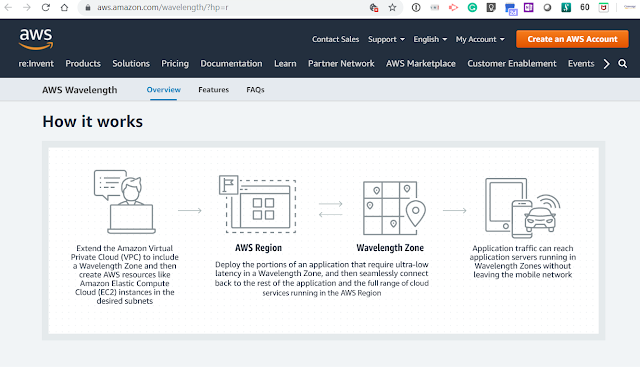Viewport: 640px width, 376px height.
Task: Click the developer at laptop illustration
Action: (125, 202)
